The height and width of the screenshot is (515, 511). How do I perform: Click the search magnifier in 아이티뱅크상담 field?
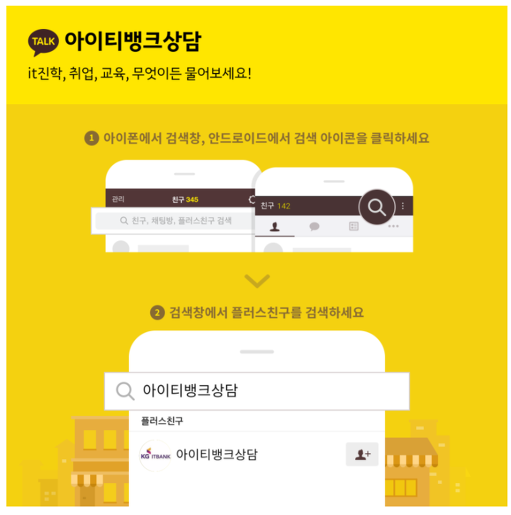pos(125,391)
